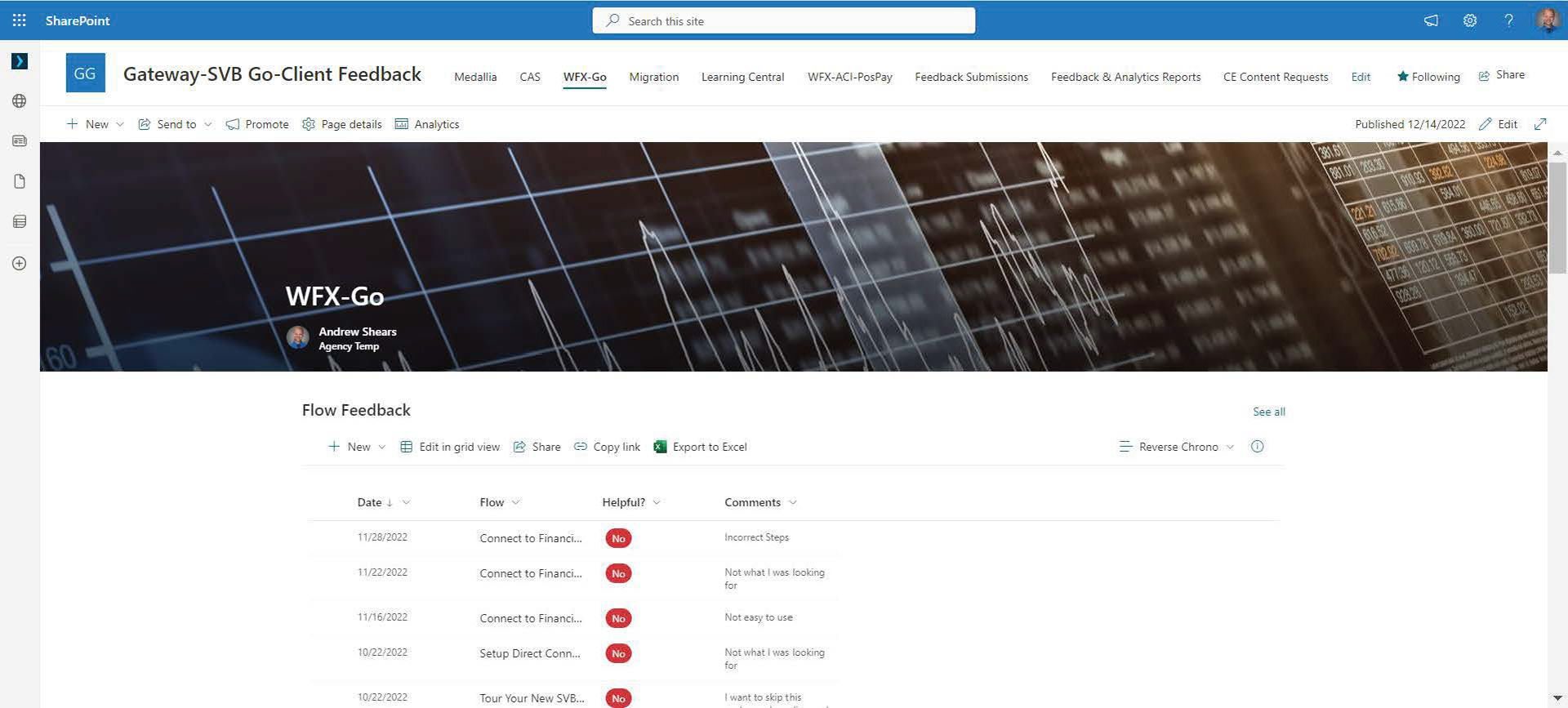
Task: Click the See all link
Action: point(1269,412)
